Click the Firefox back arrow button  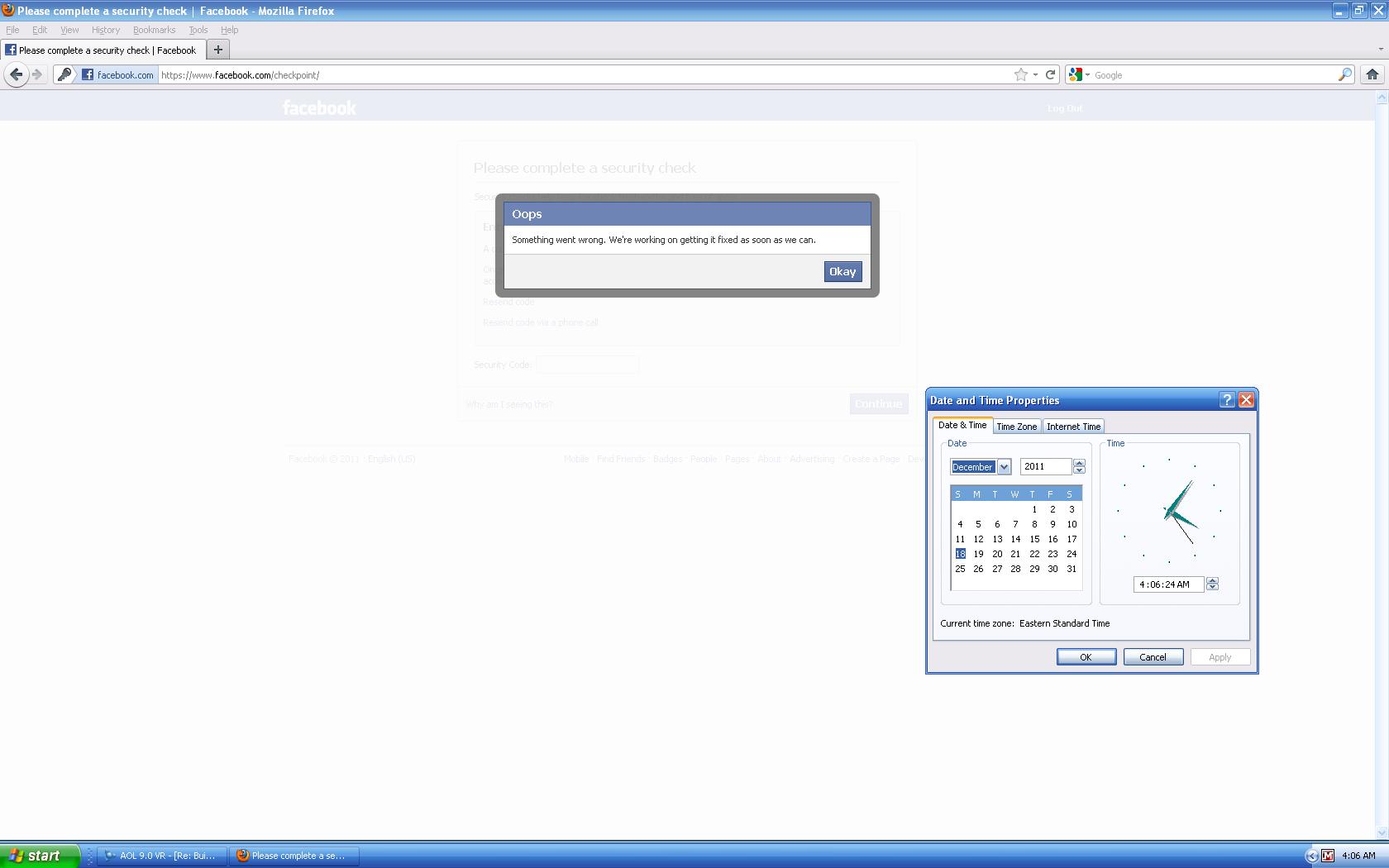point(16,74)
